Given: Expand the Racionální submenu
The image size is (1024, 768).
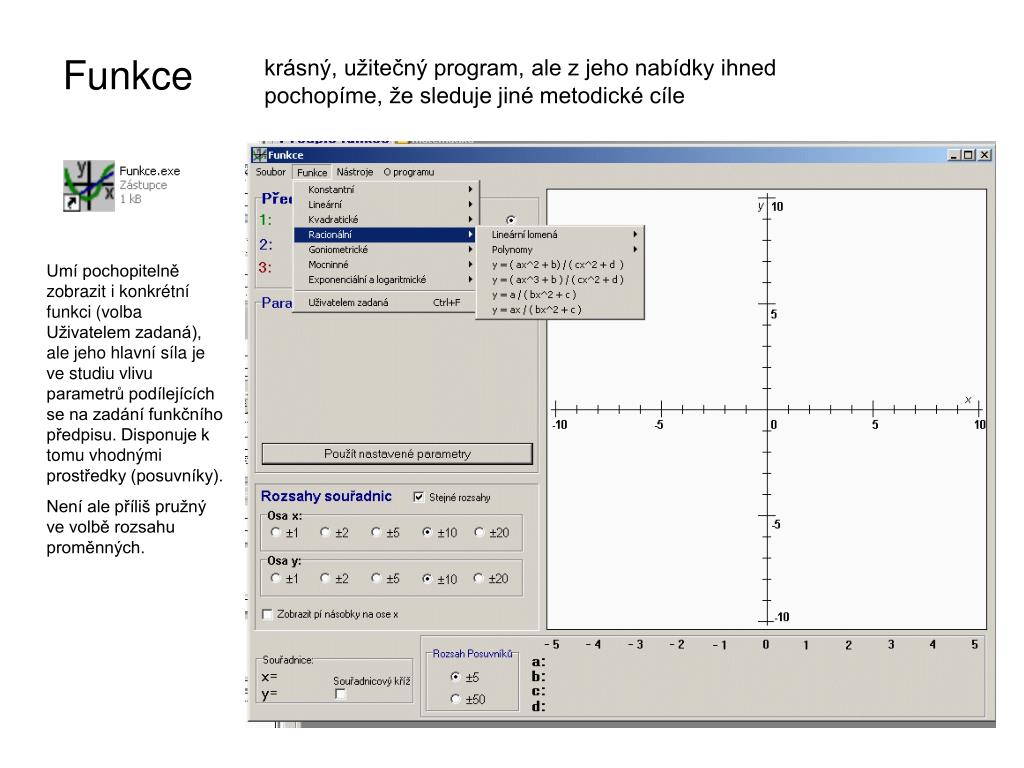Looking at the screenshot, I should (385, 234).
